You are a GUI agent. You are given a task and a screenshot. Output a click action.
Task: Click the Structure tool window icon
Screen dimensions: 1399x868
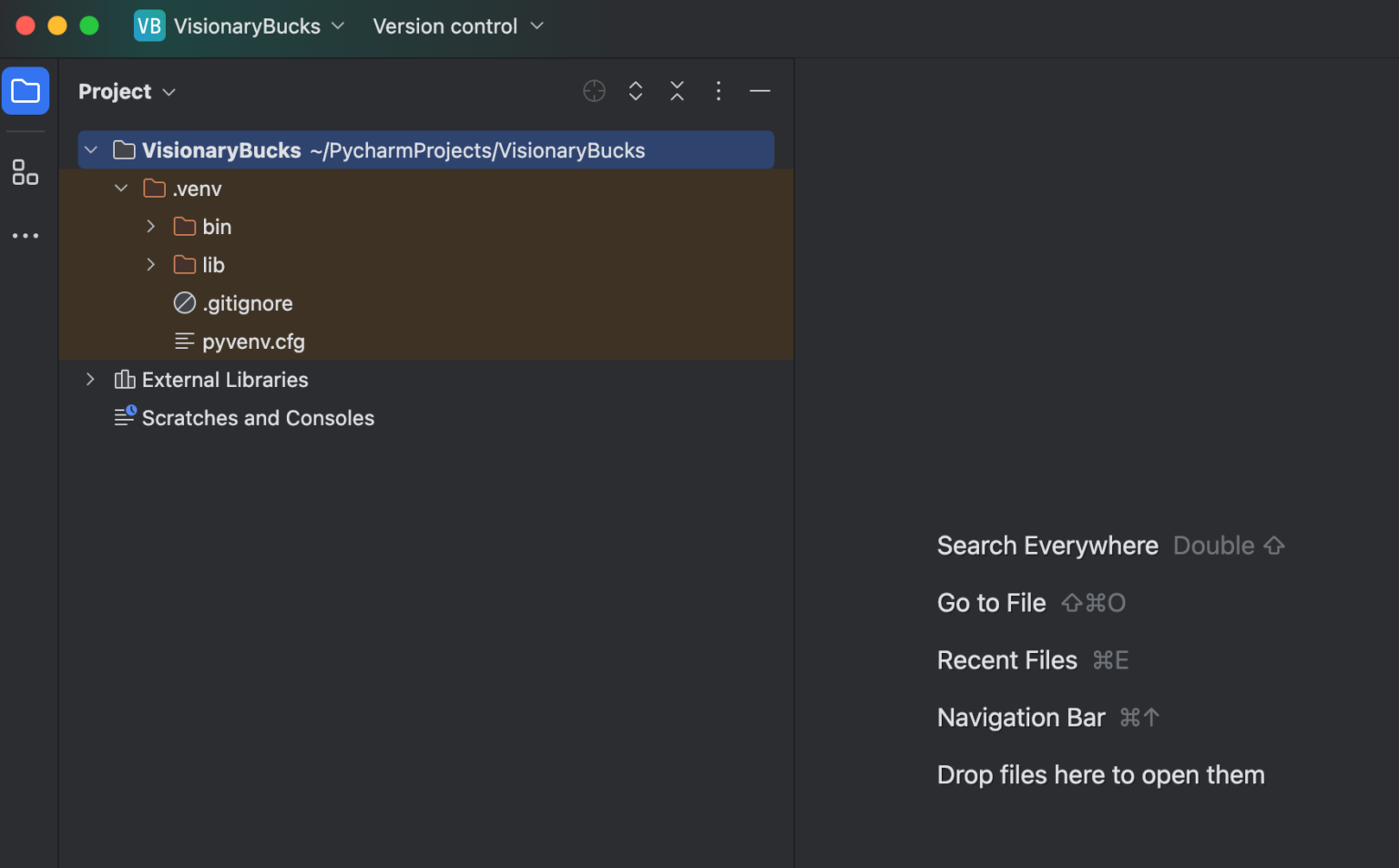[26, 171]
